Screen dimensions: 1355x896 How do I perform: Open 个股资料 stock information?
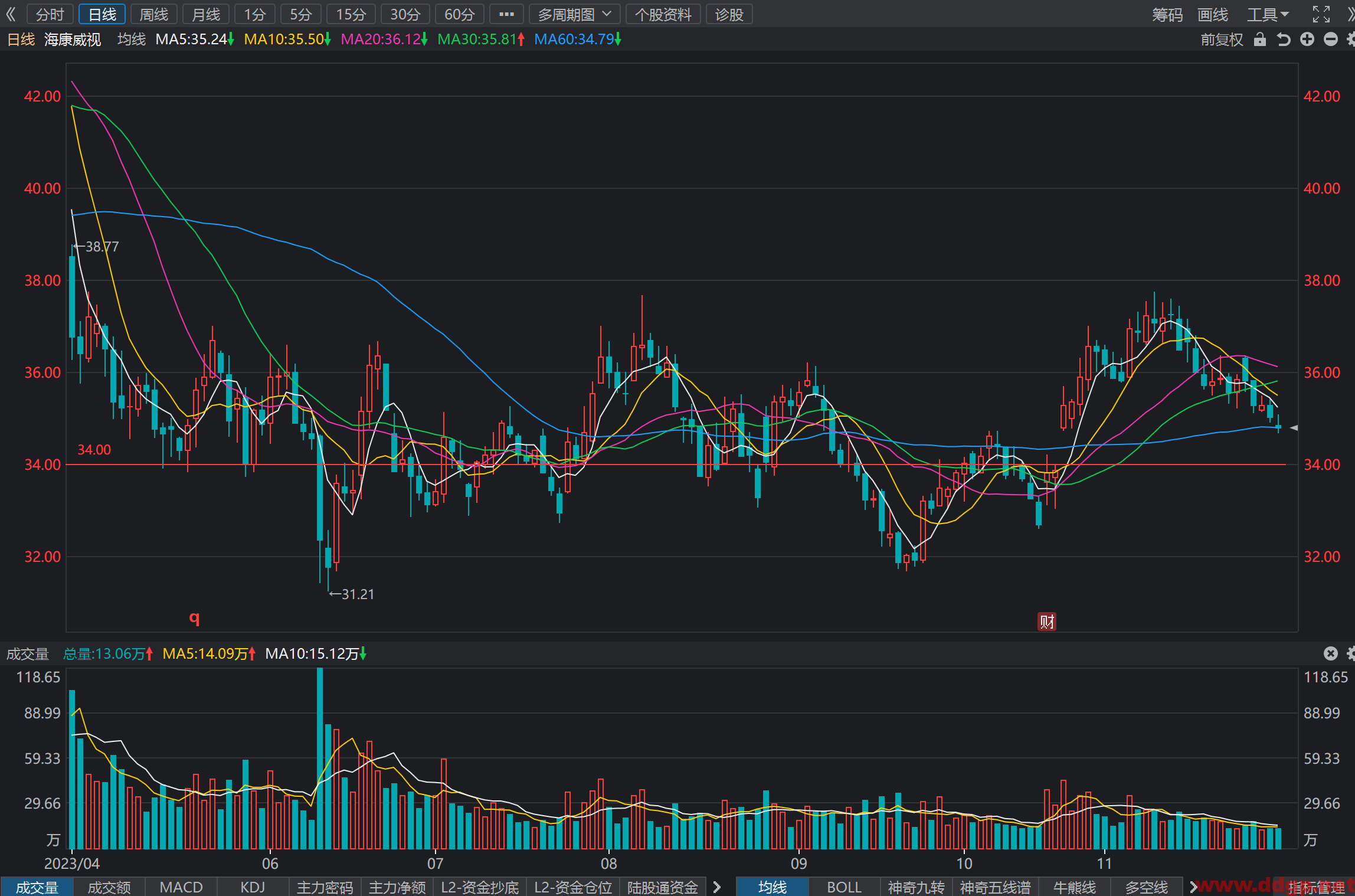663,14
